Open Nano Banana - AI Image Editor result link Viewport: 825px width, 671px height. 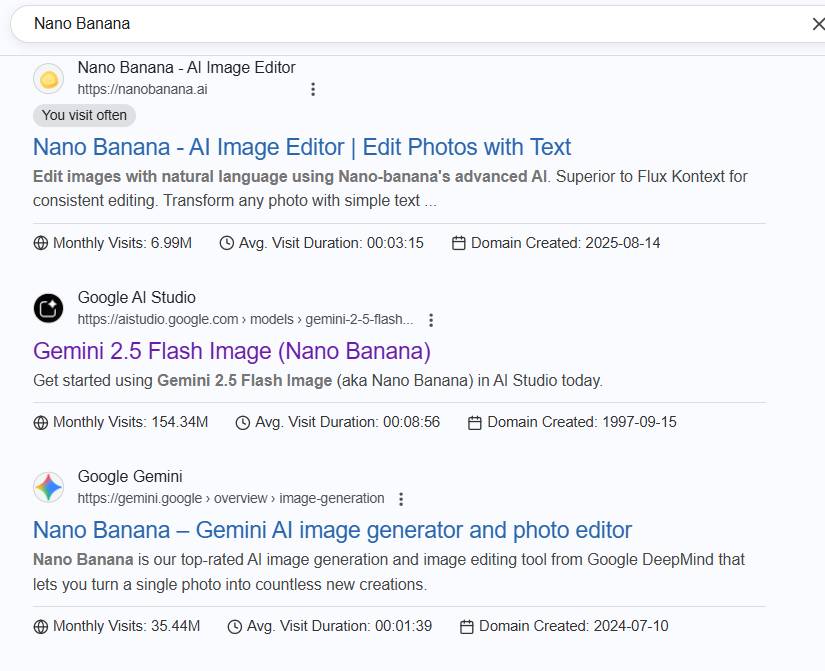301,147
